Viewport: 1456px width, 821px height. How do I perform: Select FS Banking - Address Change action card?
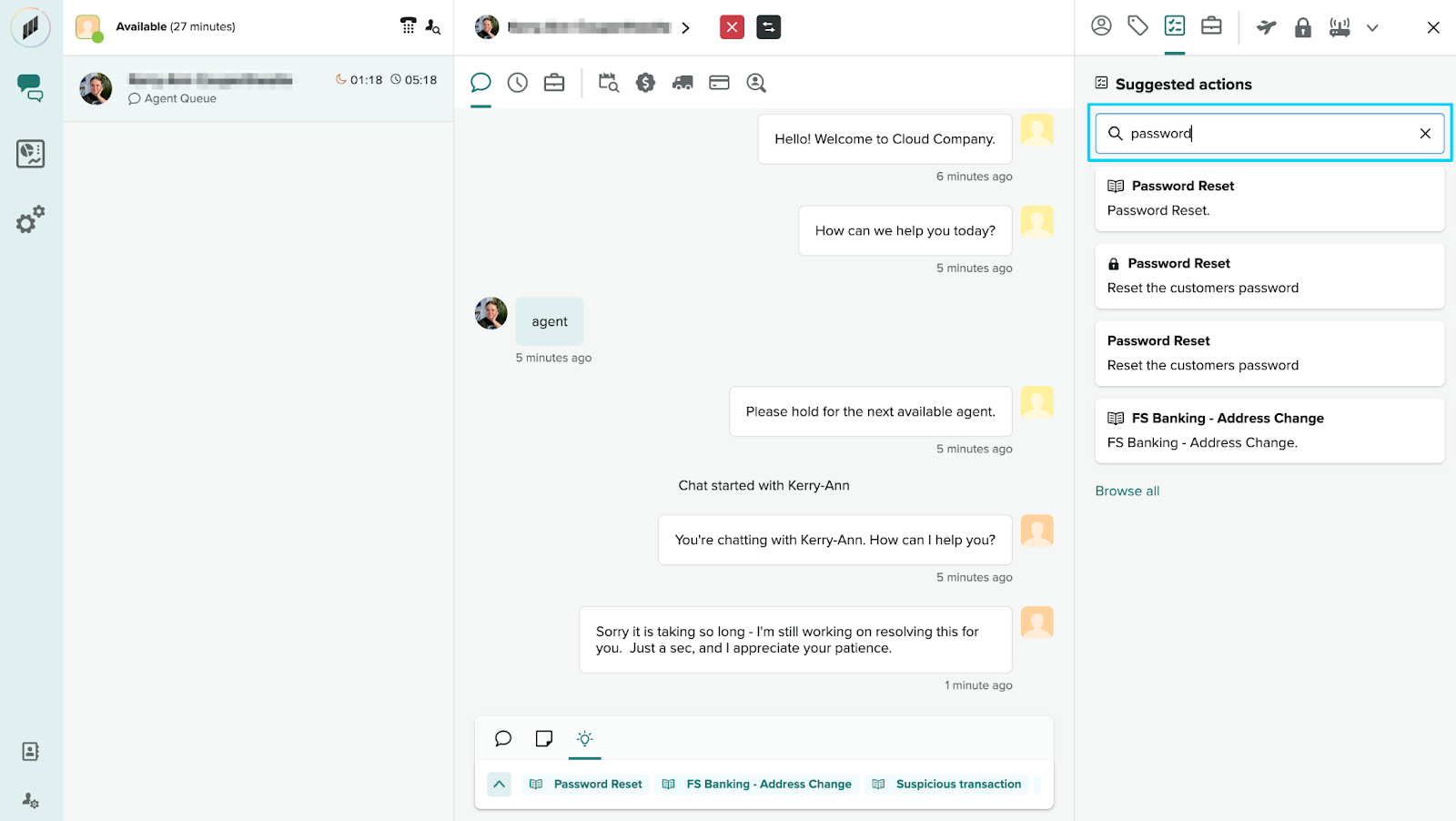pyautogui.click(x=1269, y=431)
